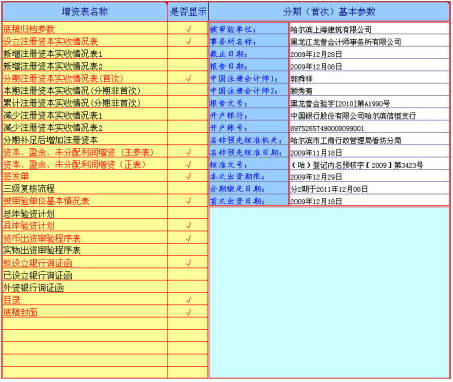
Task: Toggle check mark for 拟设立银行询证函
Action: (188, 263)
